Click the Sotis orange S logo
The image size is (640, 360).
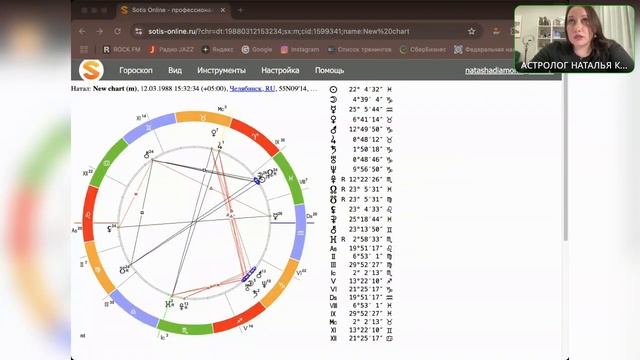91,70
